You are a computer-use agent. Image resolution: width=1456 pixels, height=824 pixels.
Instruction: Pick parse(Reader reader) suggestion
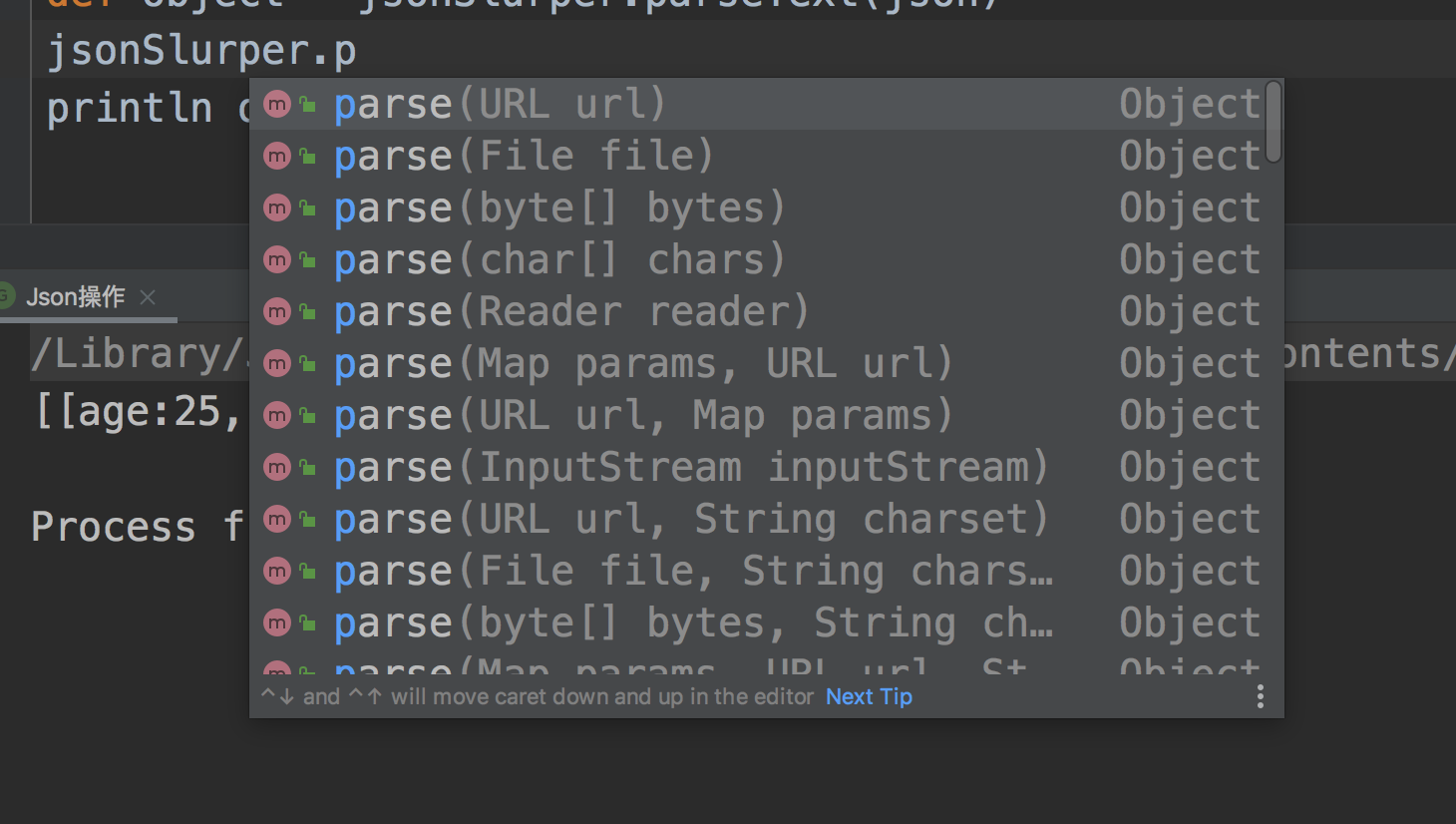(x=766, y=311)
